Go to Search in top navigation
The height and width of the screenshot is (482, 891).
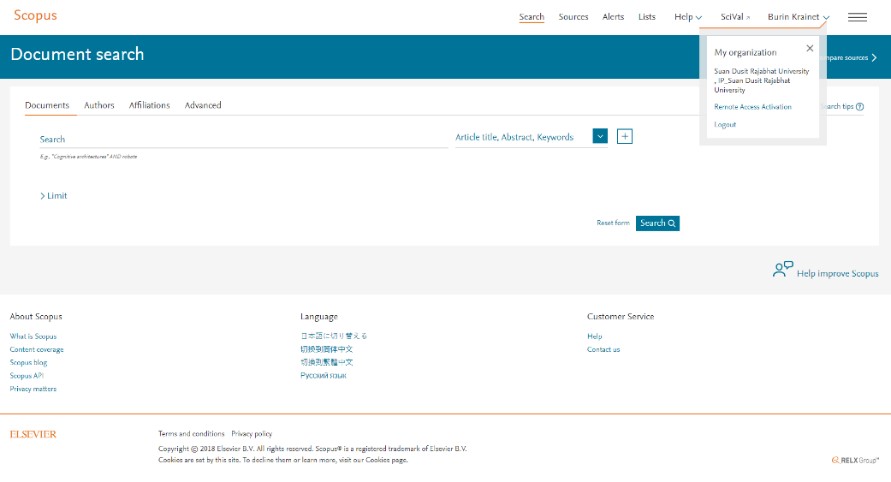(x=531, y=17)
